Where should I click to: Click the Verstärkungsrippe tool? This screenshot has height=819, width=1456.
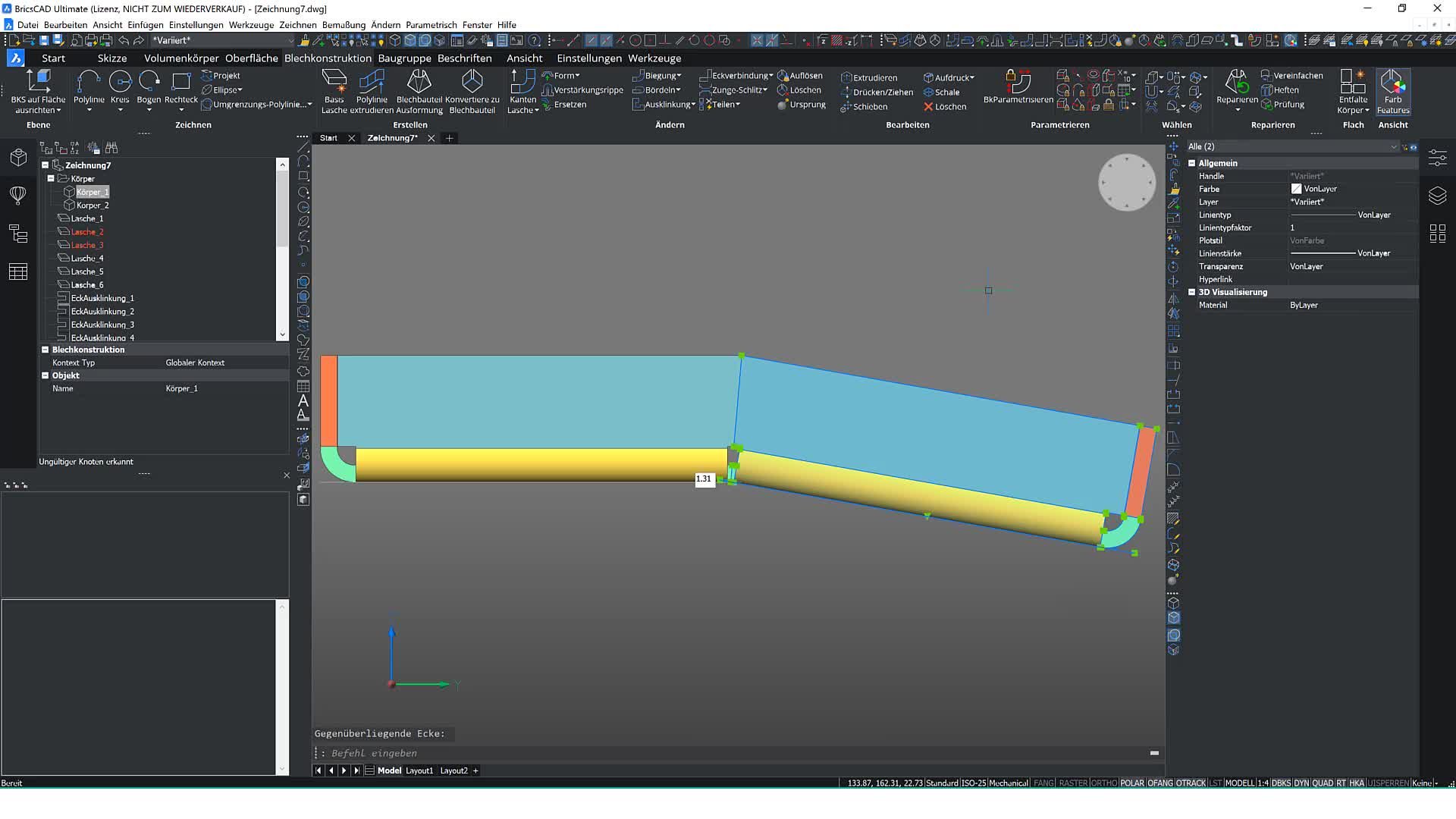(582, 90)
